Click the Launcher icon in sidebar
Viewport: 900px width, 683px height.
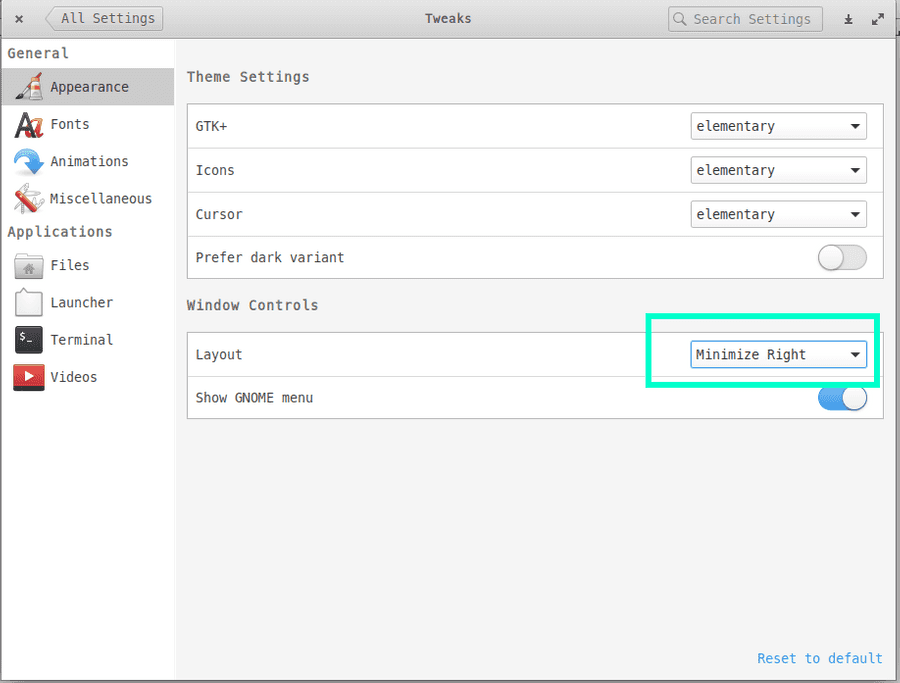click(29, 302)
